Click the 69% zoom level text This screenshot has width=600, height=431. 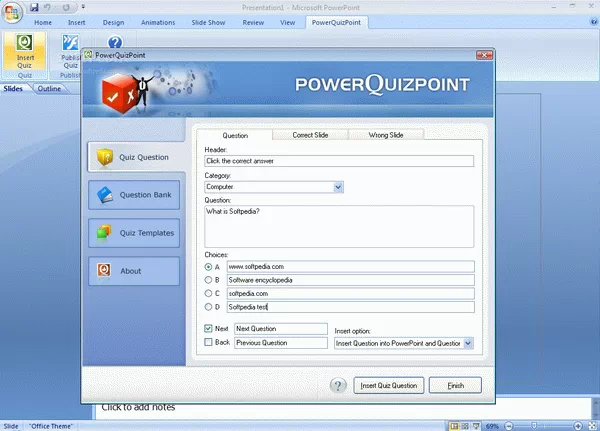click(492, 426)
